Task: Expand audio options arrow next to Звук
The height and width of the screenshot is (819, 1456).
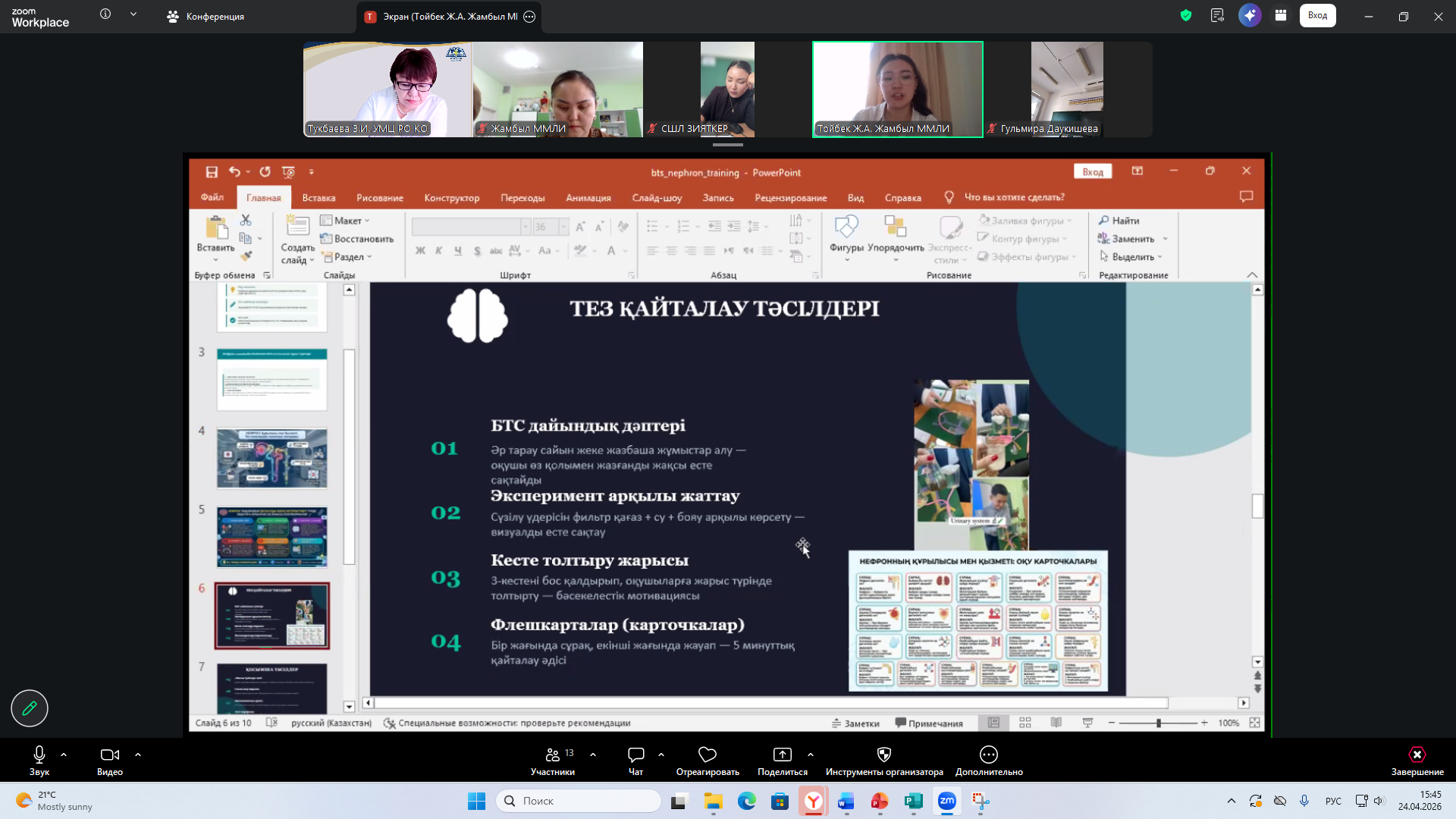Action: pos(64,755)
